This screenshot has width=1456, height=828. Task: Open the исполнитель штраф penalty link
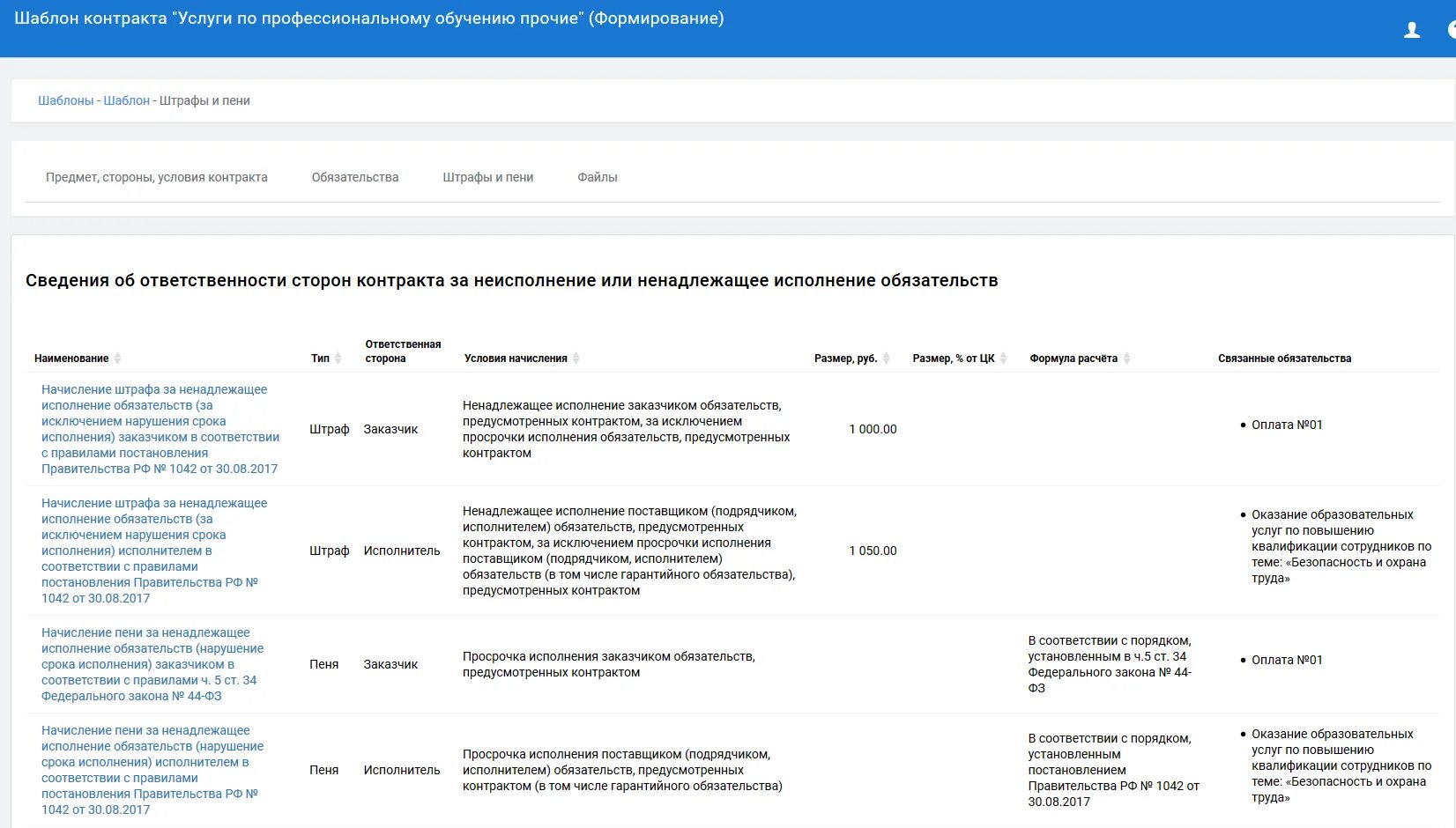point(154,551)
